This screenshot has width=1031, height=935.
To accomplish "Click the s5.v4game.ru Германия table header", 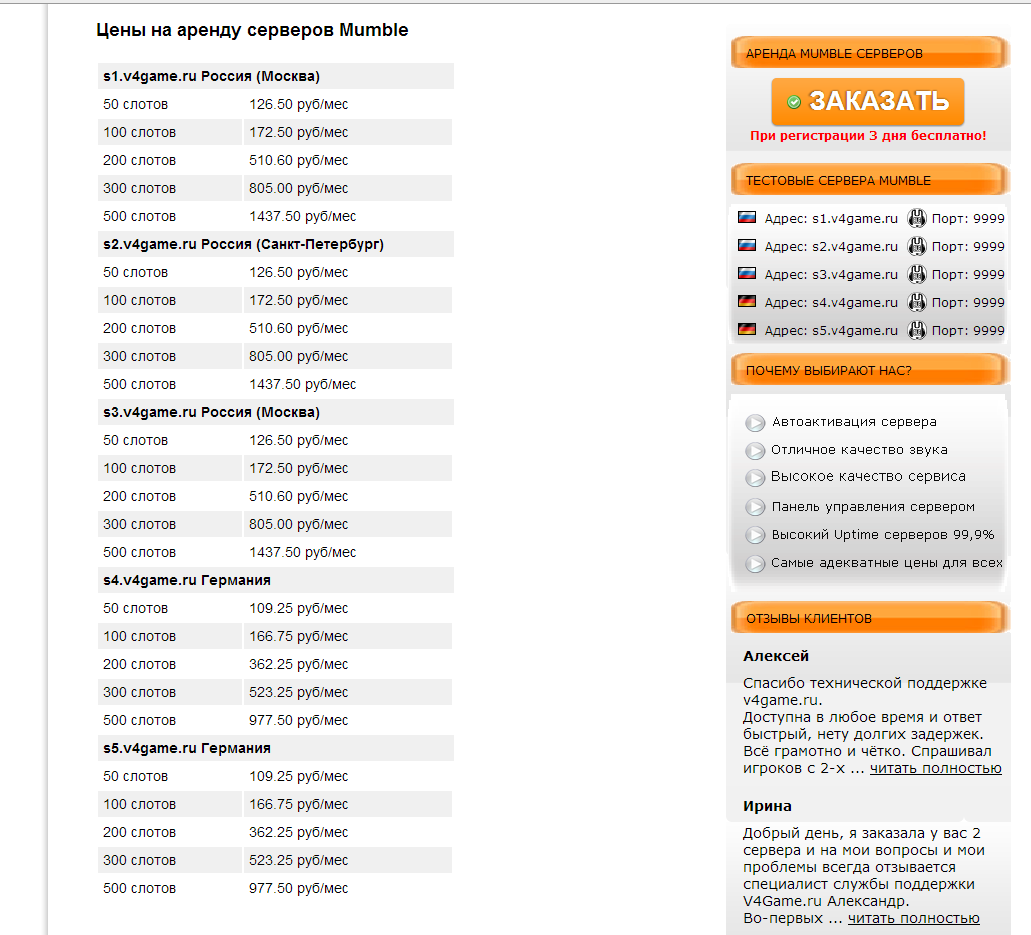I will pyautogui.click(x=276, y=748).
